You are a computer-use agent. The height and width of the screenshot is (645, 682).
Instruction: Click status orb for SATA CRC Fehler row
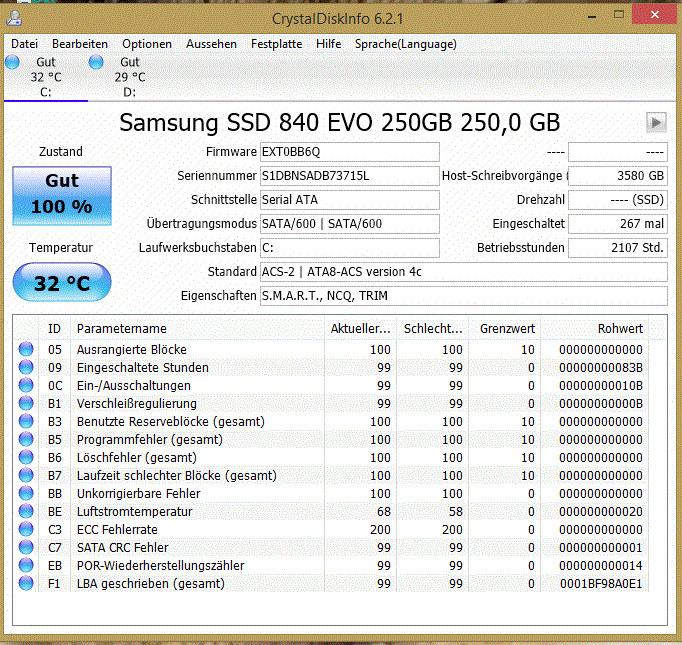coord(26,547)
